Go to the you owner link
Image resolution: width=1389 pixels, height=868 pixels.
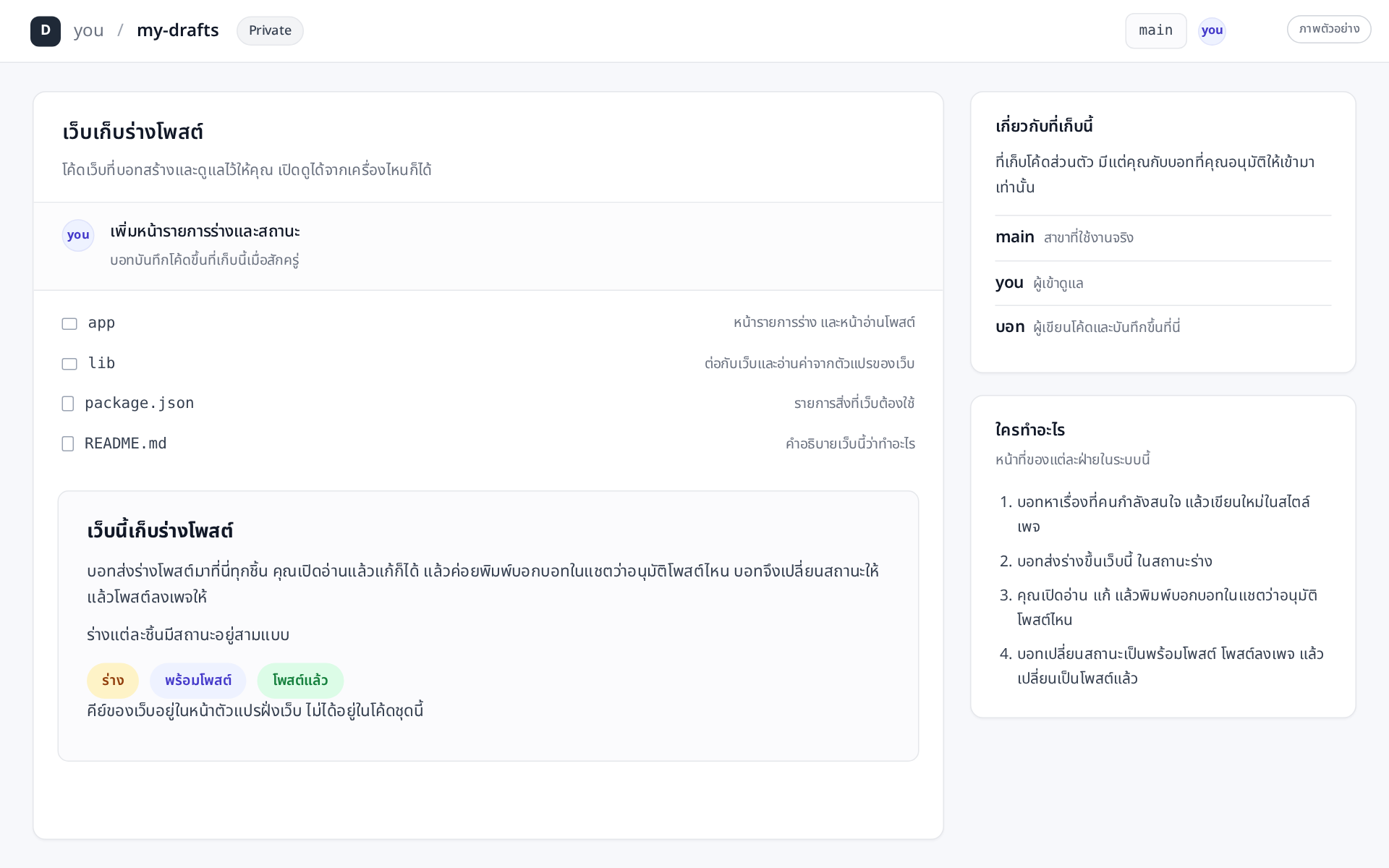(88, 30)
